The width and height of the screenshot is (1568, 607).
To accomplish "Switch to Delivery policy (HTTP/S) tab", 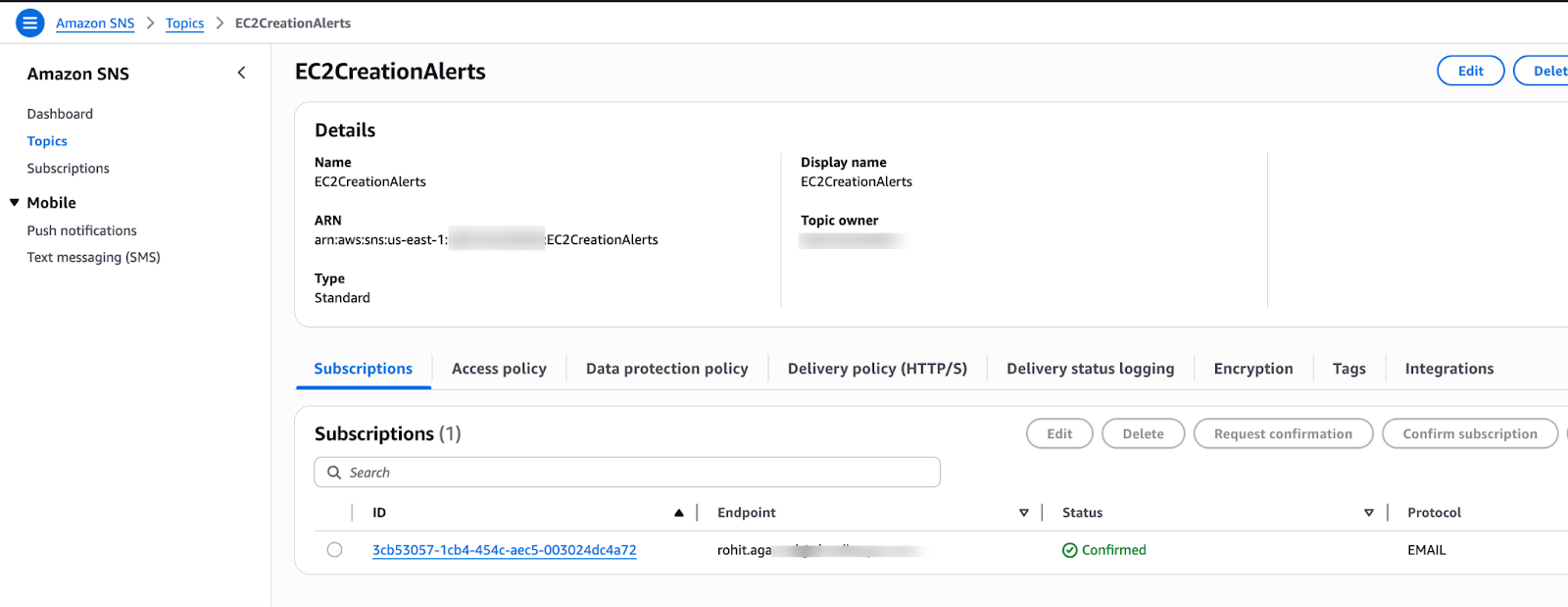I will pos(877,369).
